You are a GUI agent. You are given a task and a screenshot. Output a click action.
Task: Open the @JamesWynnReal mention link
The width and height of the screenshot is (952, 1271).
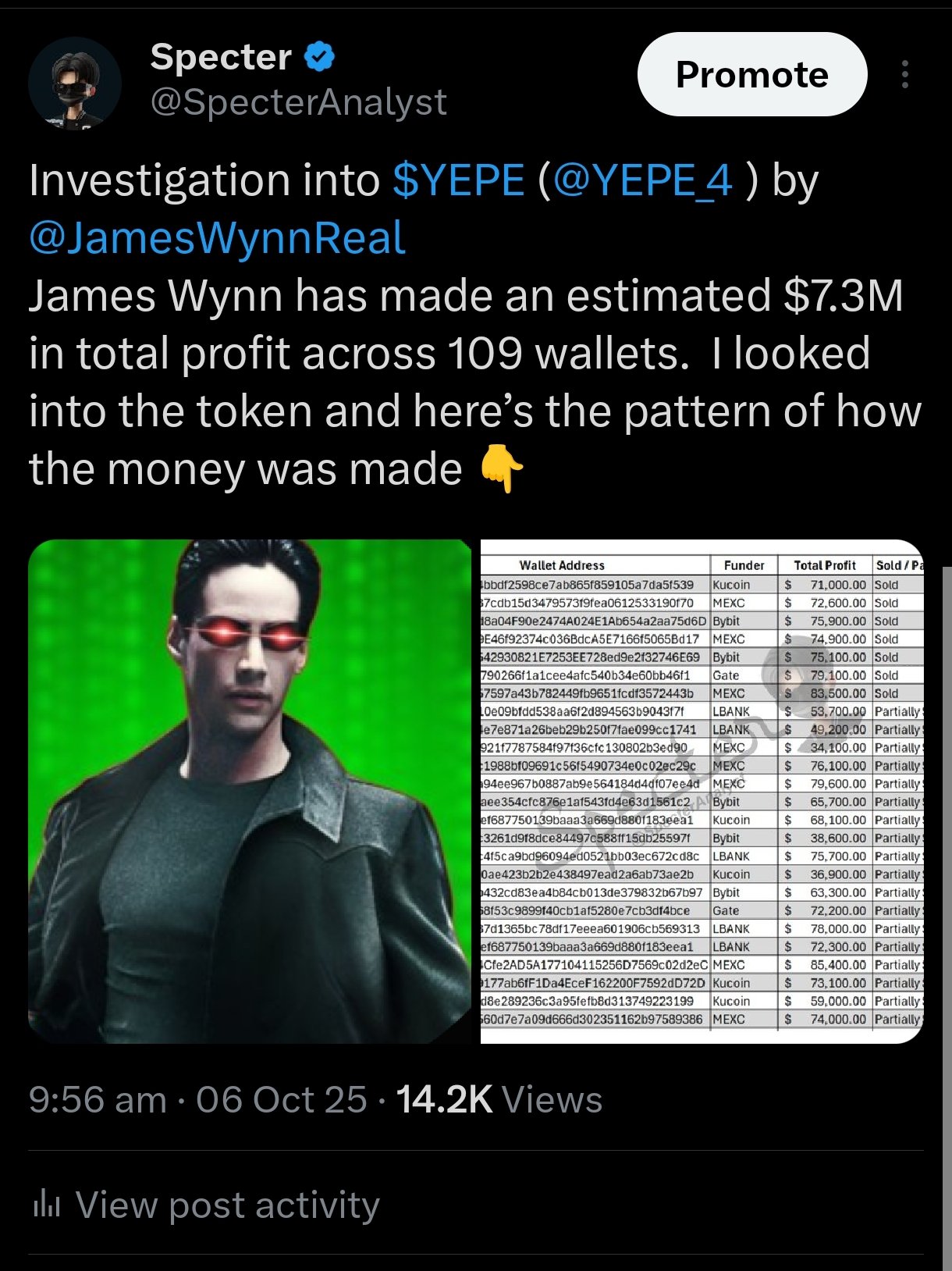tap(217, 238)
